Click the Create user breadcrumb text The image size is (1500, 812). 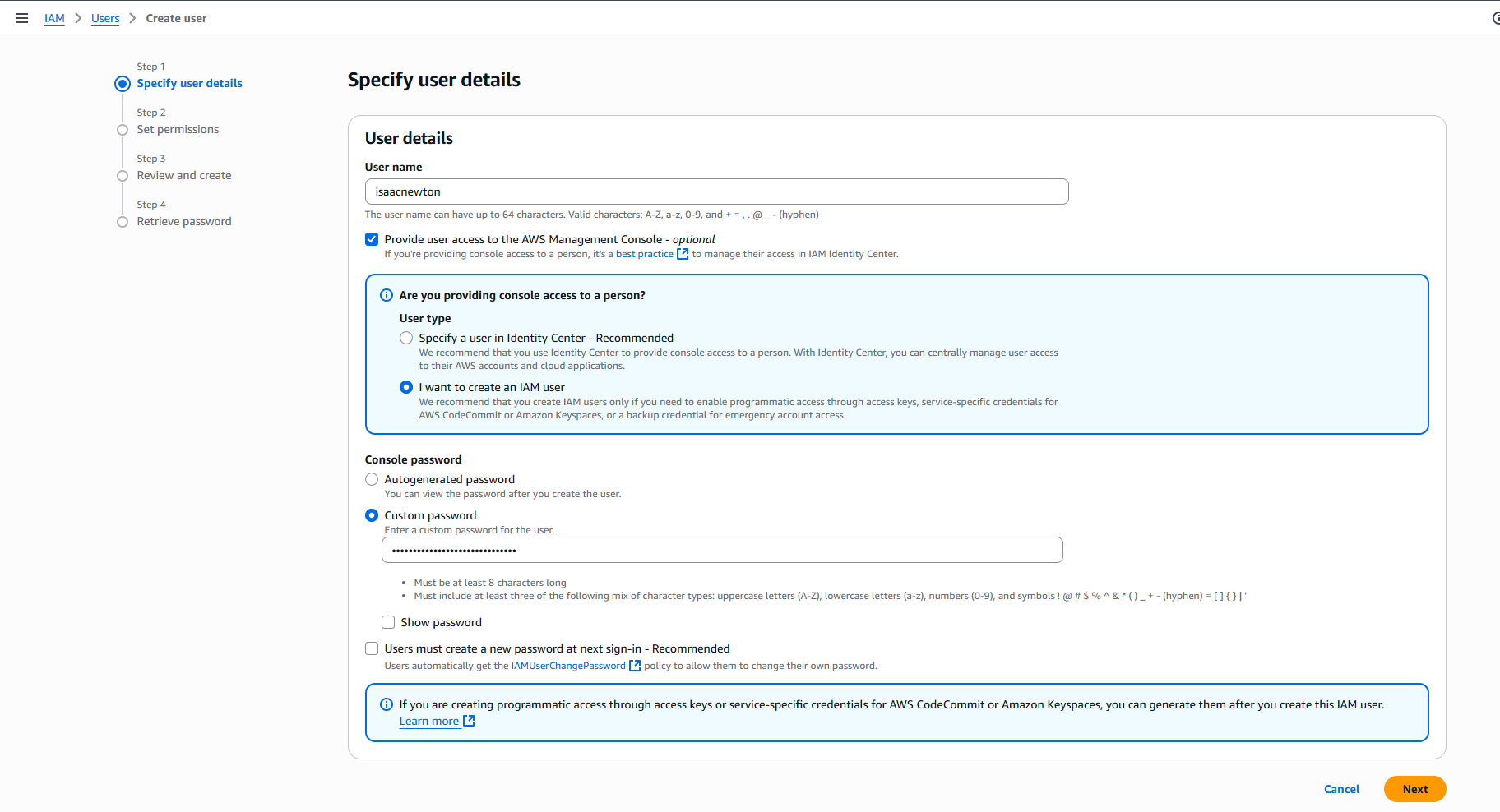click(x=176, y=18)
